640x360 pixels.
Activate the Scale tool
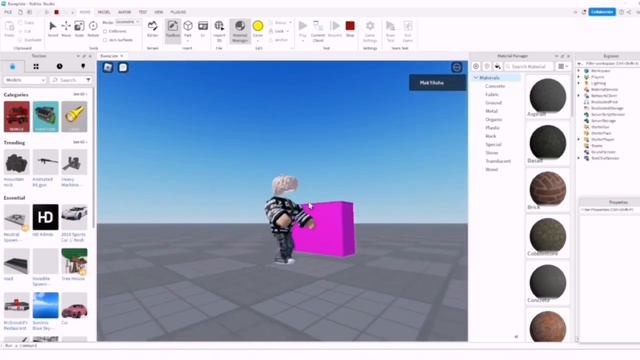tap(79, 29)
